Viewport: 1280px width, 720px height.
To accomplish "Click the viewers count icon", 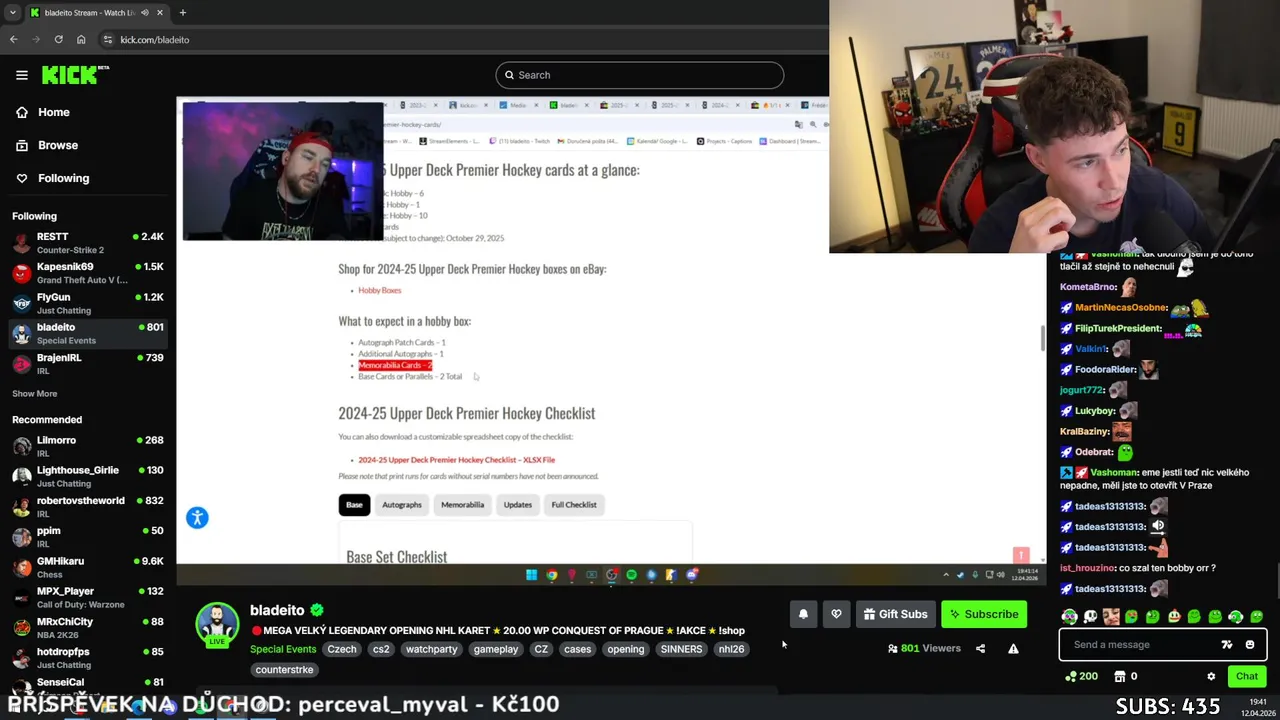I will click(x=892, y=648).
